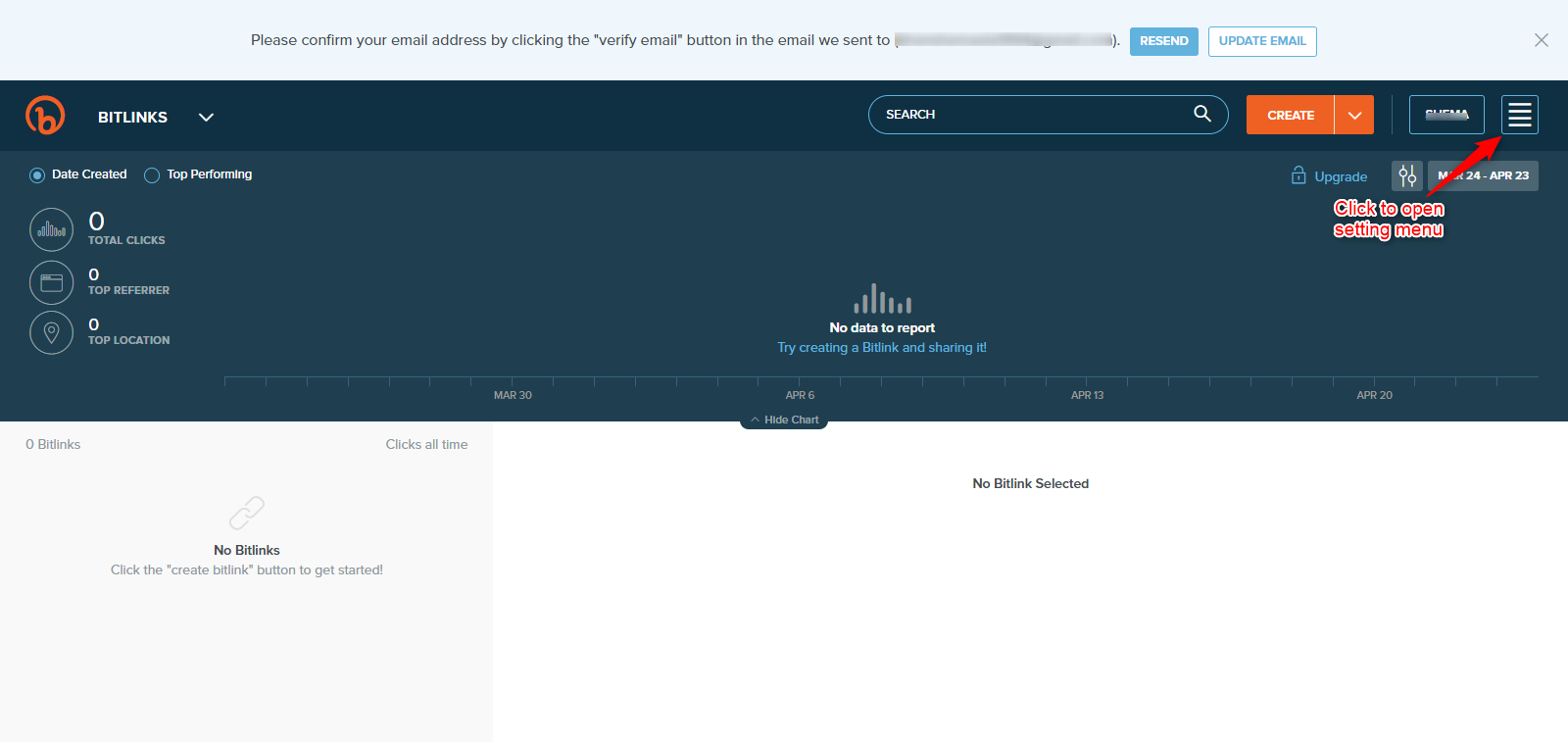Click the 'create bitlink button to get started' hint
The width and height of the screenshot is (1568, 742).
(247, 569)
